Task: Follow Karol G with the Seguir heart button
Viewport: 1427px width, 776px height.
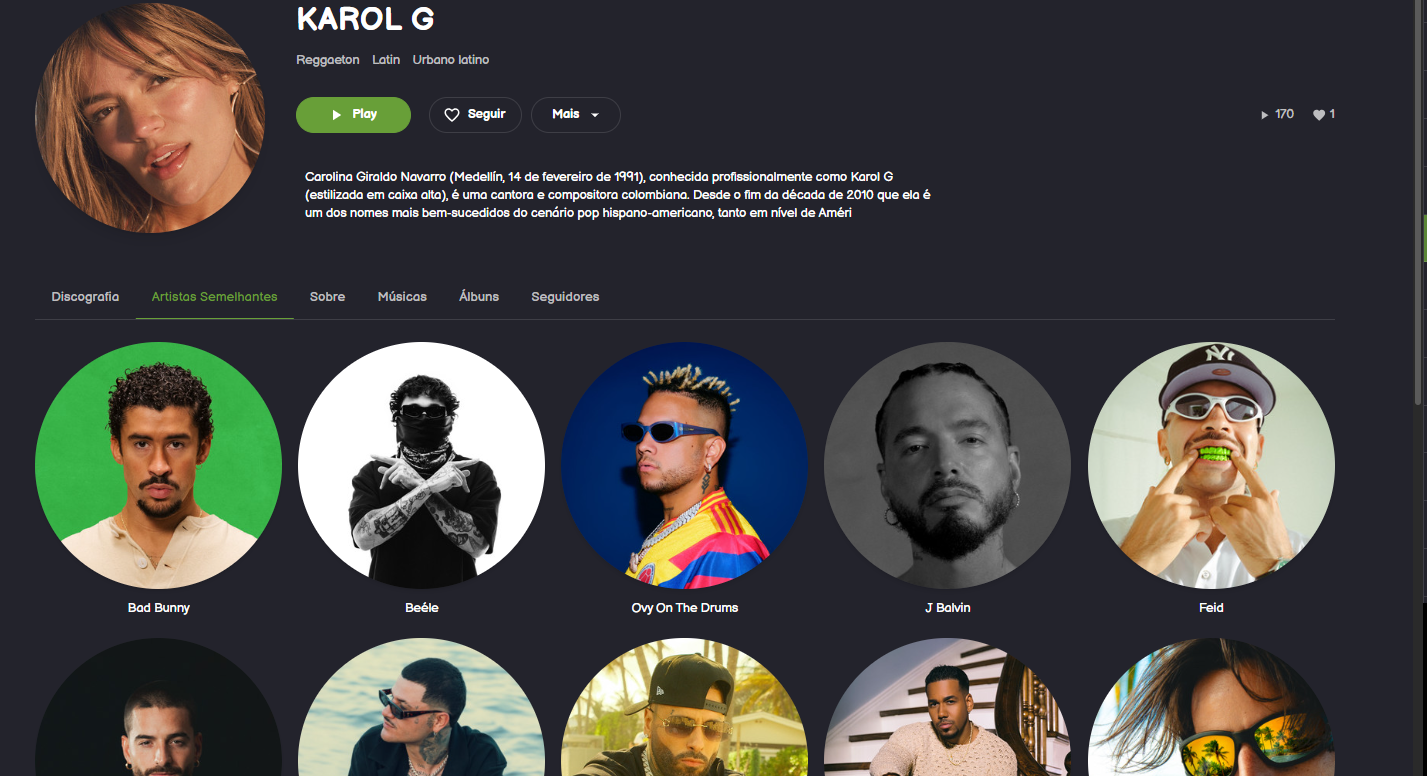Action: [x=475, y=115]
